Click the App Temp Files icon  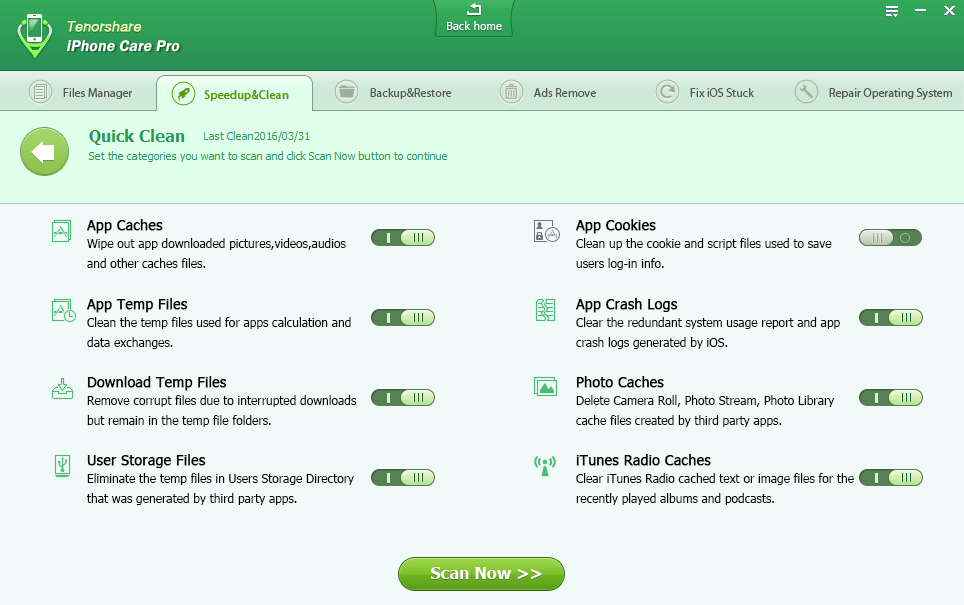point(63,310)
